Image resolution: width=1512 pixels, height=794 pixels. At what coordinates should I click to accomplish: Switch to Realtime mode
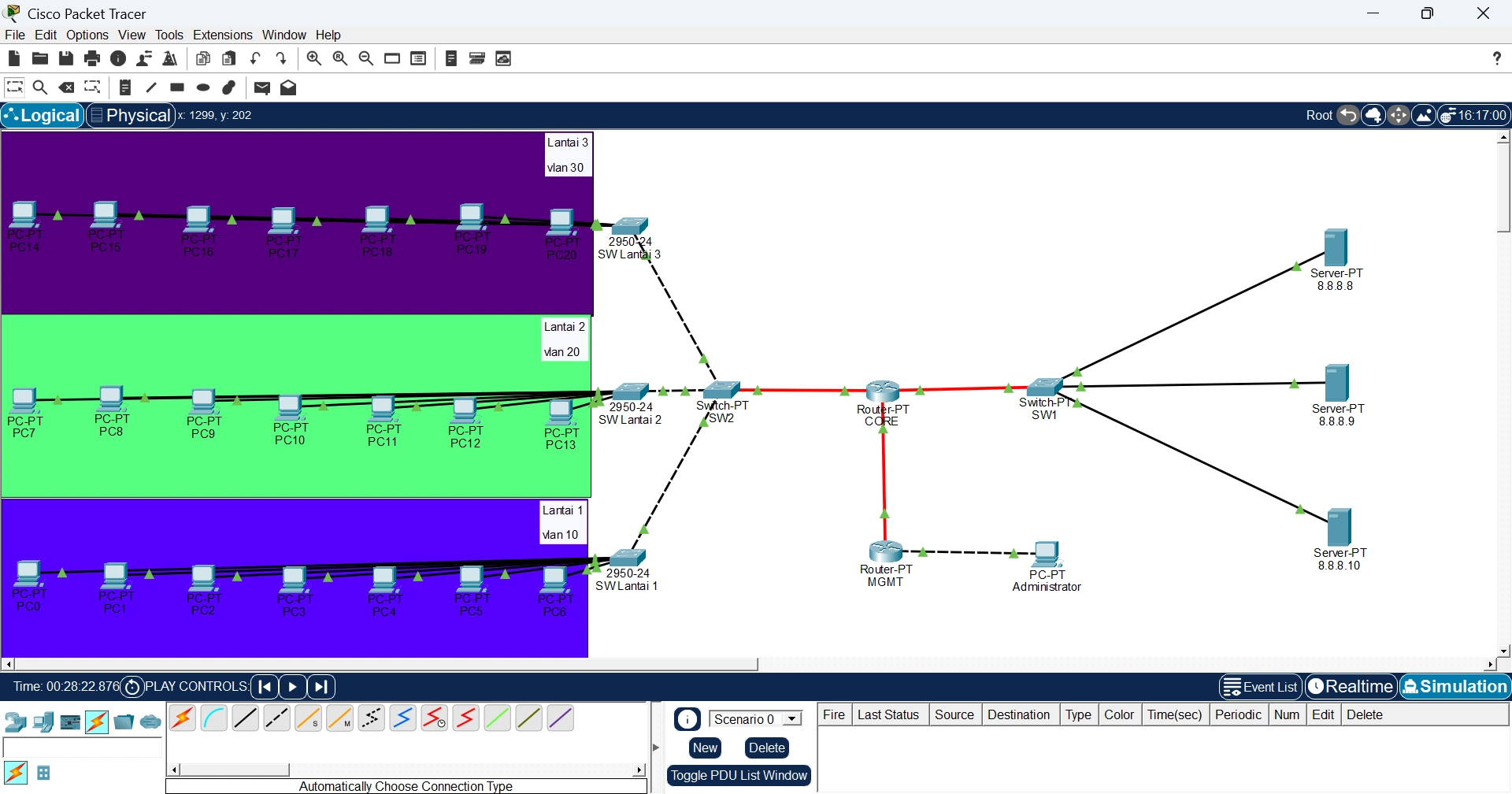(1351, 687)
